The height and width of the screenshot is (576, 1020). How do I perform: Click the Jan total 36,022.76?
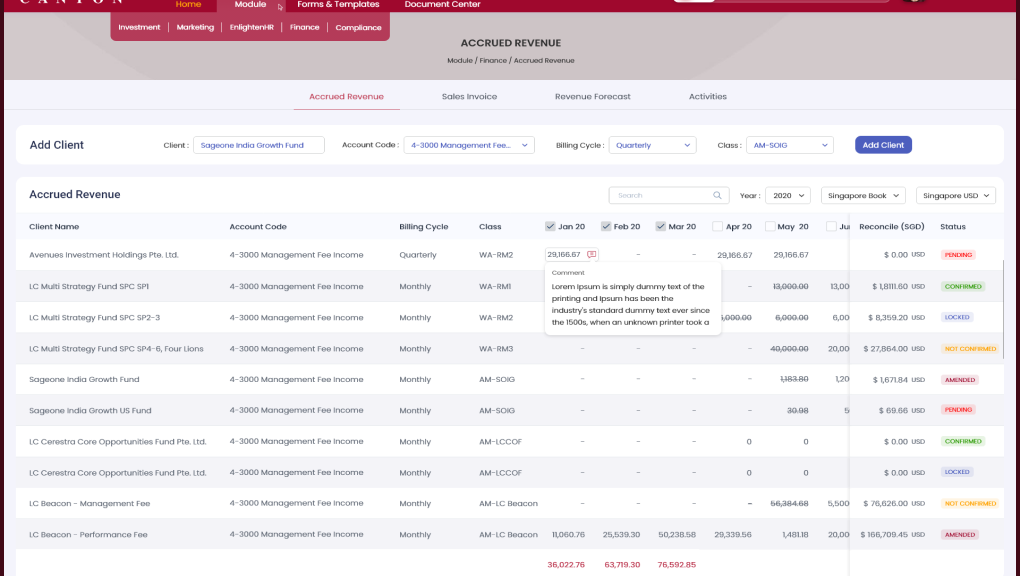566,564
